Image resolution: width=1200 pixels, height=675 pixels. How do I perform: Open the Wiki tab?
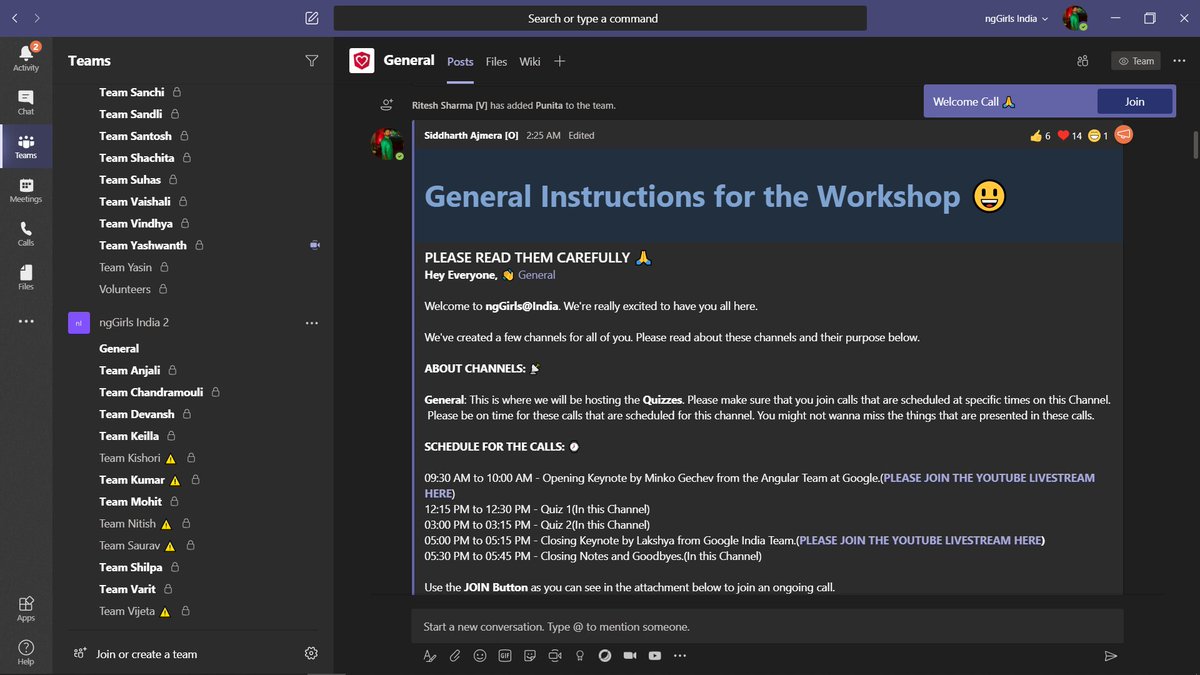coord(530,61)
